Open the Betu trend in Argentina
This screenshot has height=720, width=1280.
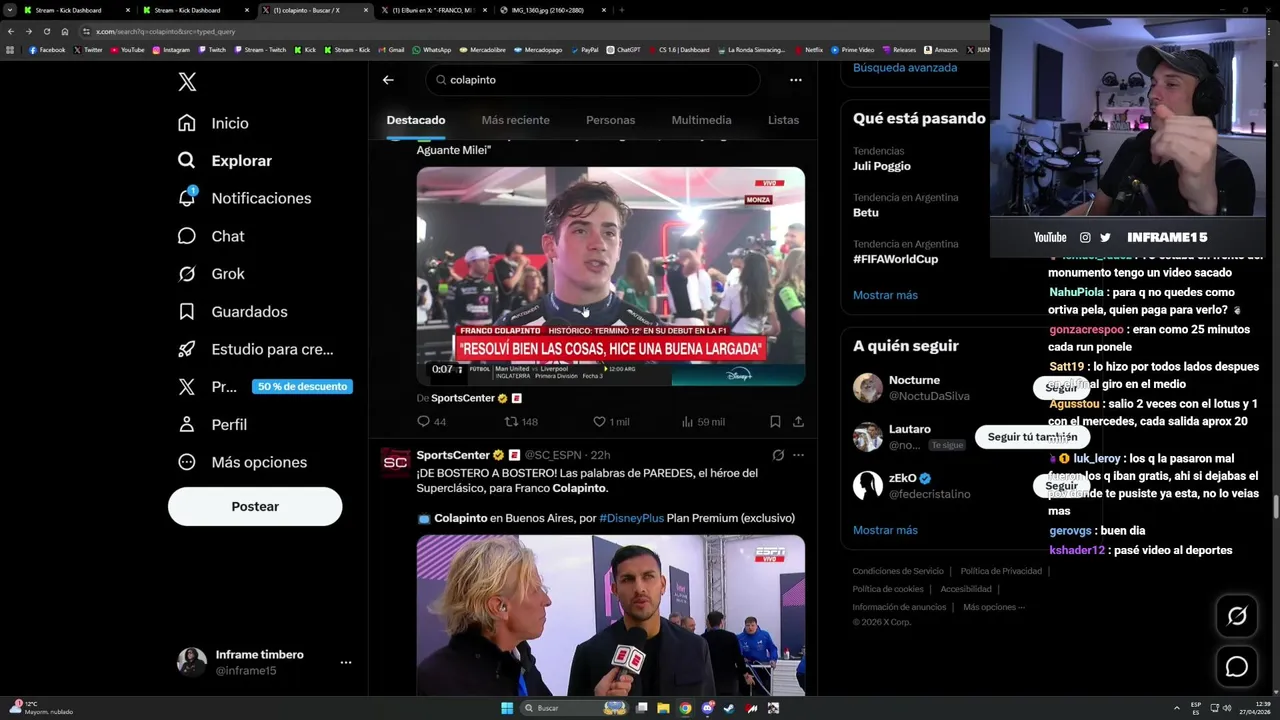click(866, 212)
